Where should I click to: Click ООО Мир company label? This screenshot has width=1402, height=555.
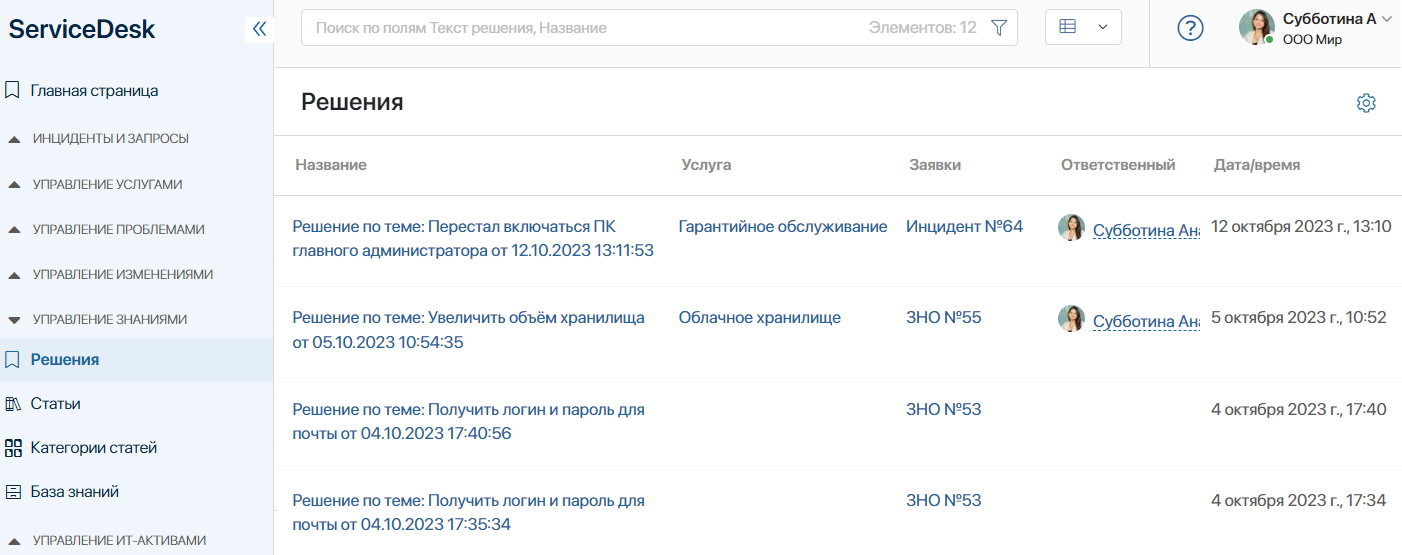coord(1312,40)
